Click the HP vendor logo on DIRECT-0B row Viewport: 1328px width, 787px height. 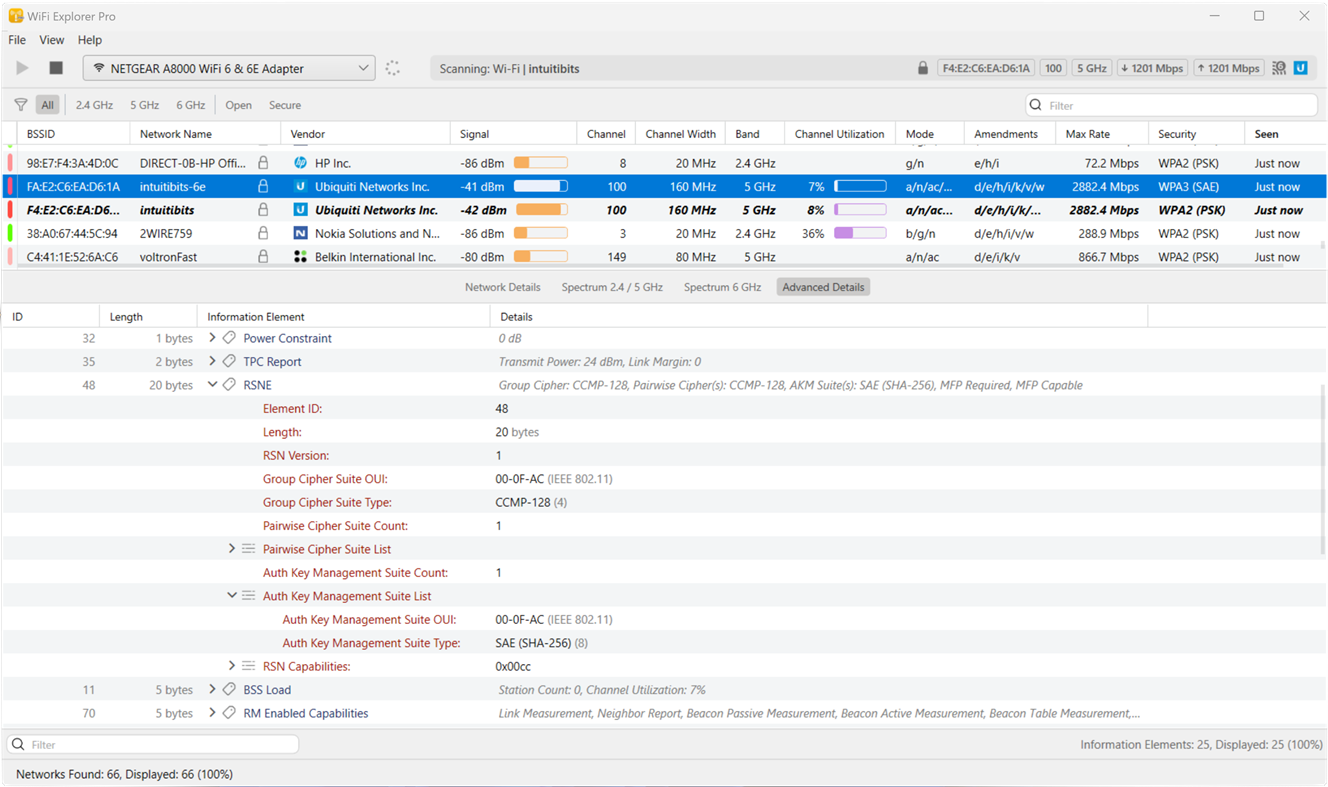299,162
